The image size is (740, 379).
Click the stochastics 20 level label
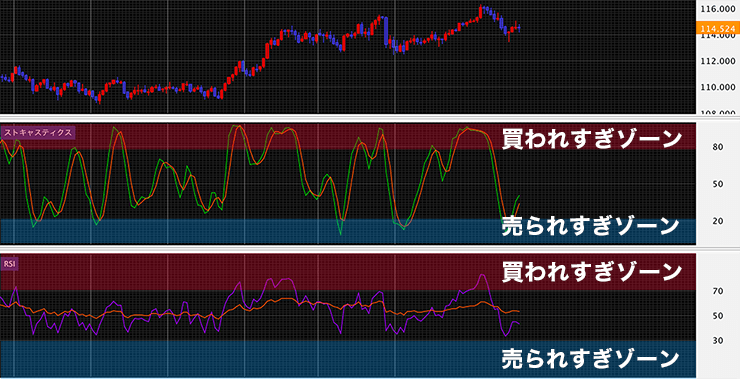pos(718,221)
